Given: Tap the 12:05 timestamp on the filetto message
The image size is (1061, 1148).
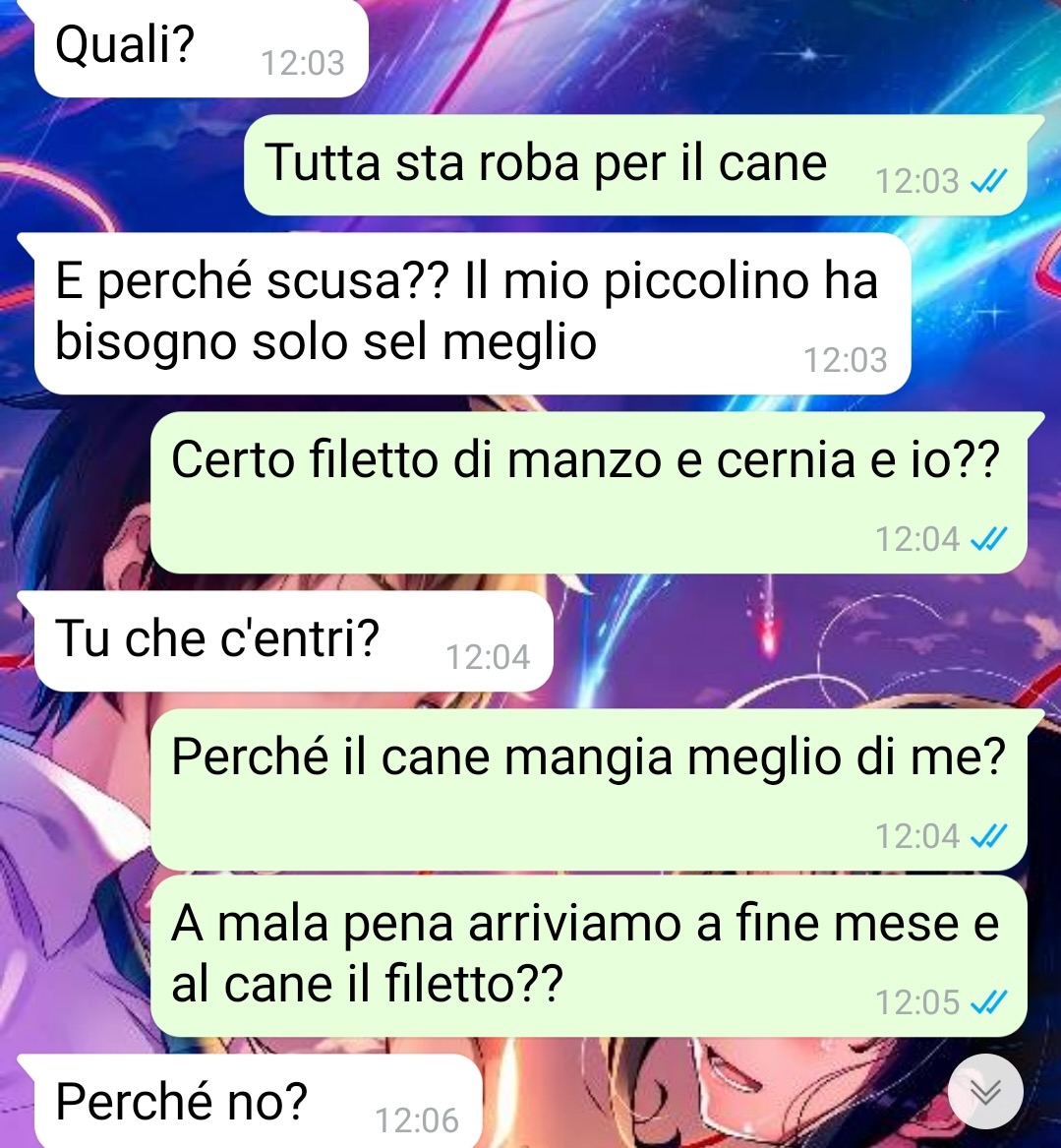Looking at the screenshot, I should click(916, 1002).
